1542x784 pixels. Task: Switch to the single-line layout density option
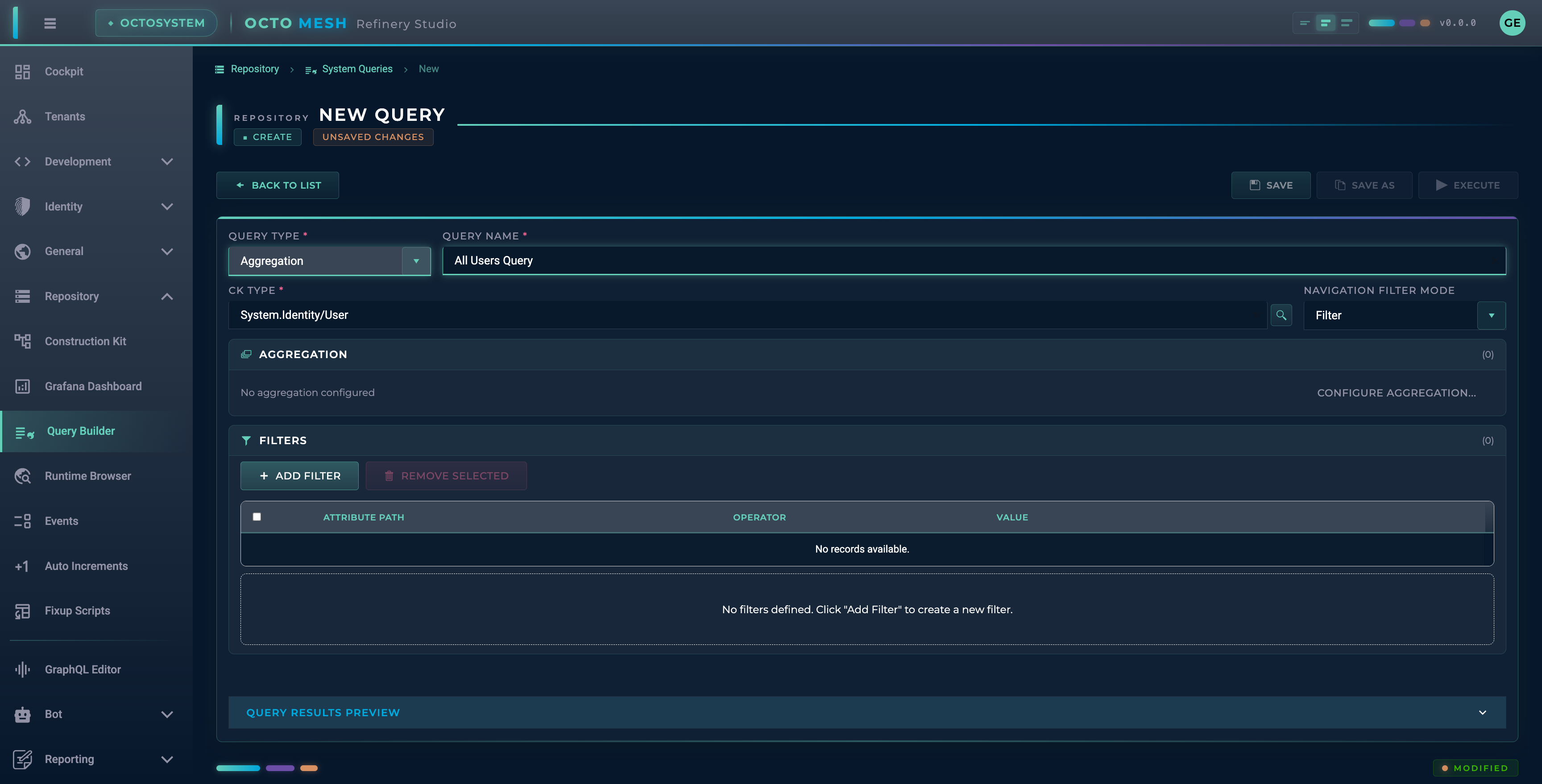(x=1347, y=23)
